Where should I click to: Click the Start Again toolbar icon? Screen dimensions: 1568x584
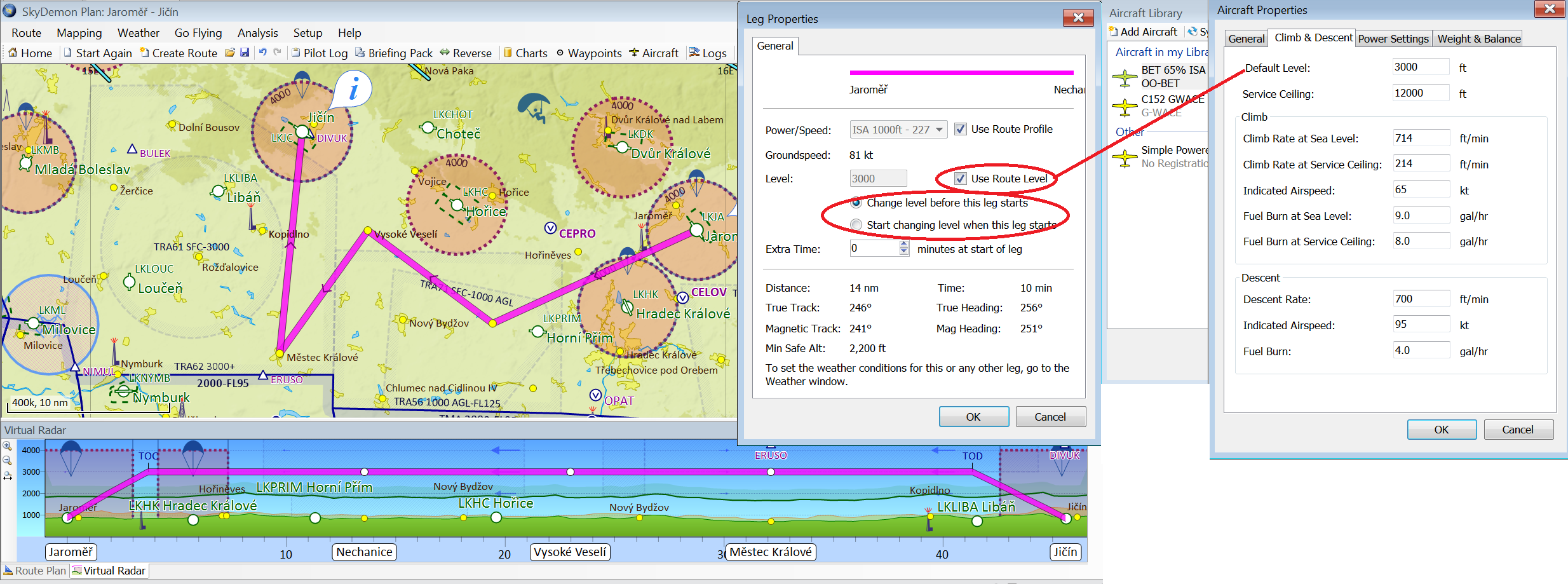click(x=68, y=53)
